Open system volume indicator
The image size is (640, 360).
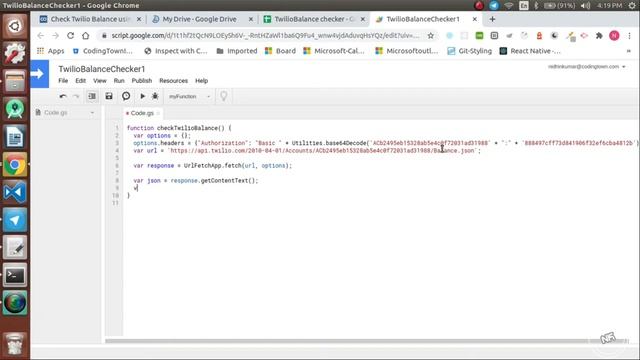pyautogui.click(x=585, y=5)
